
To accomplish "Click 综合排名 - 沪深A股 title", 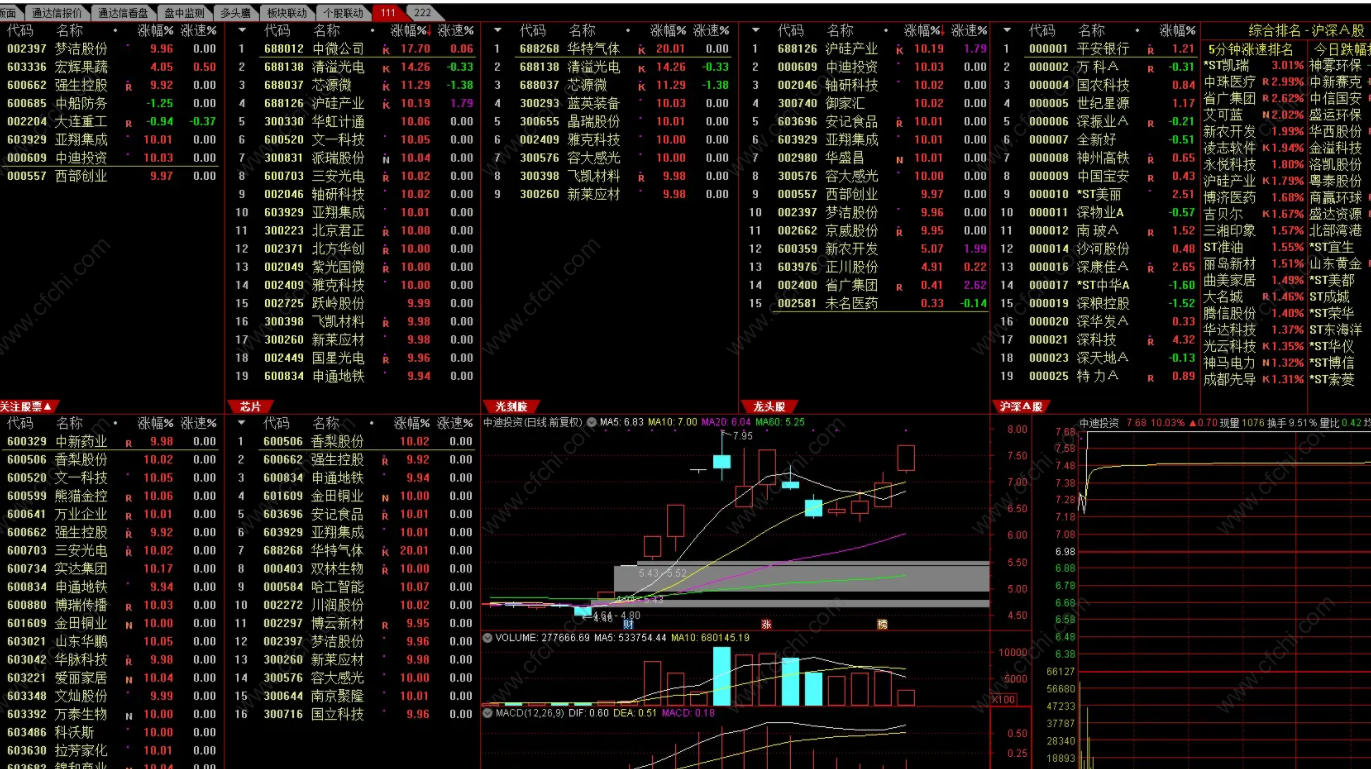I will point(1305,31).
